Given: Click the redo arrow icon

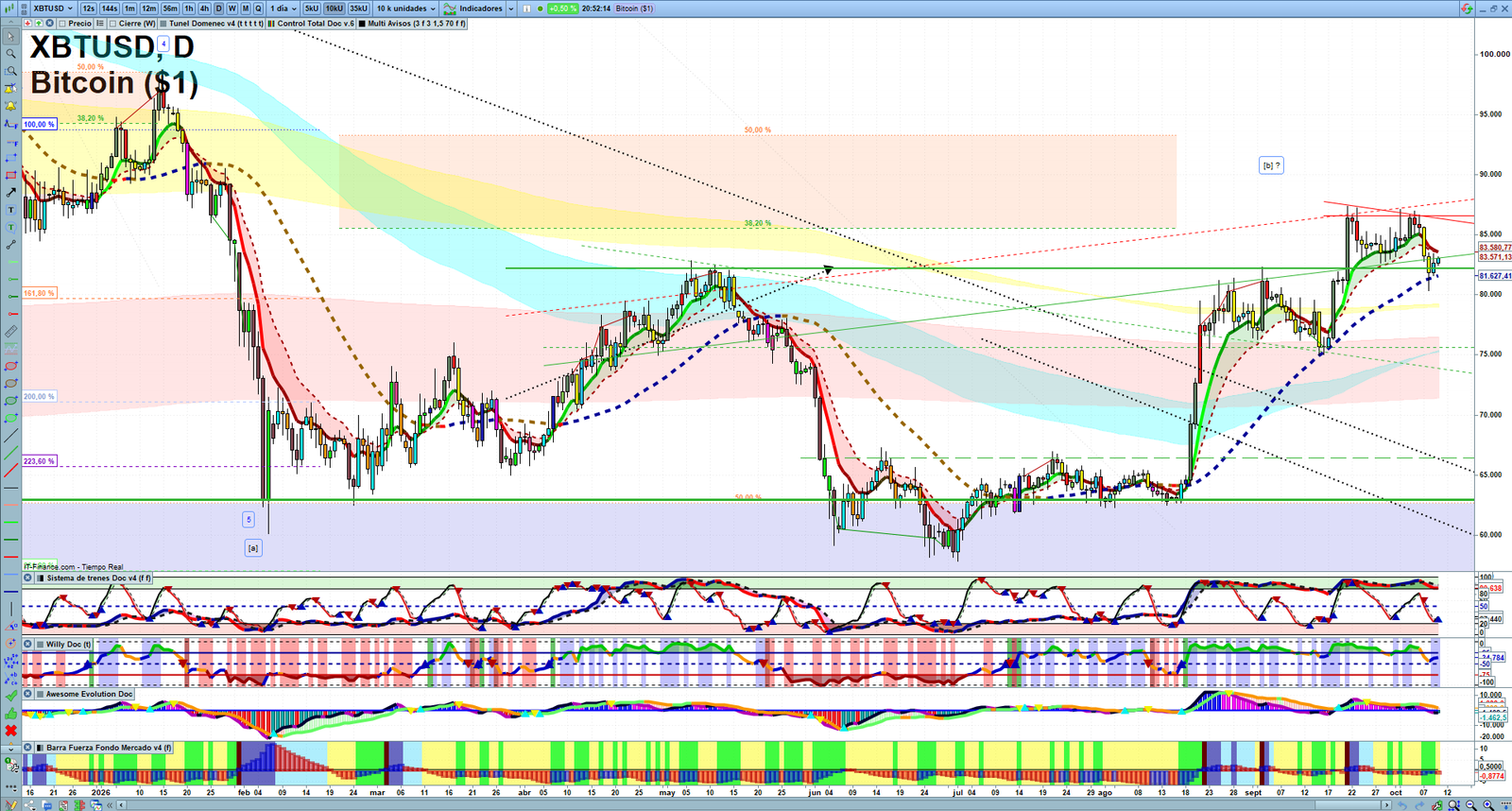Looking at the screenshot, I should click(1419, 805).
